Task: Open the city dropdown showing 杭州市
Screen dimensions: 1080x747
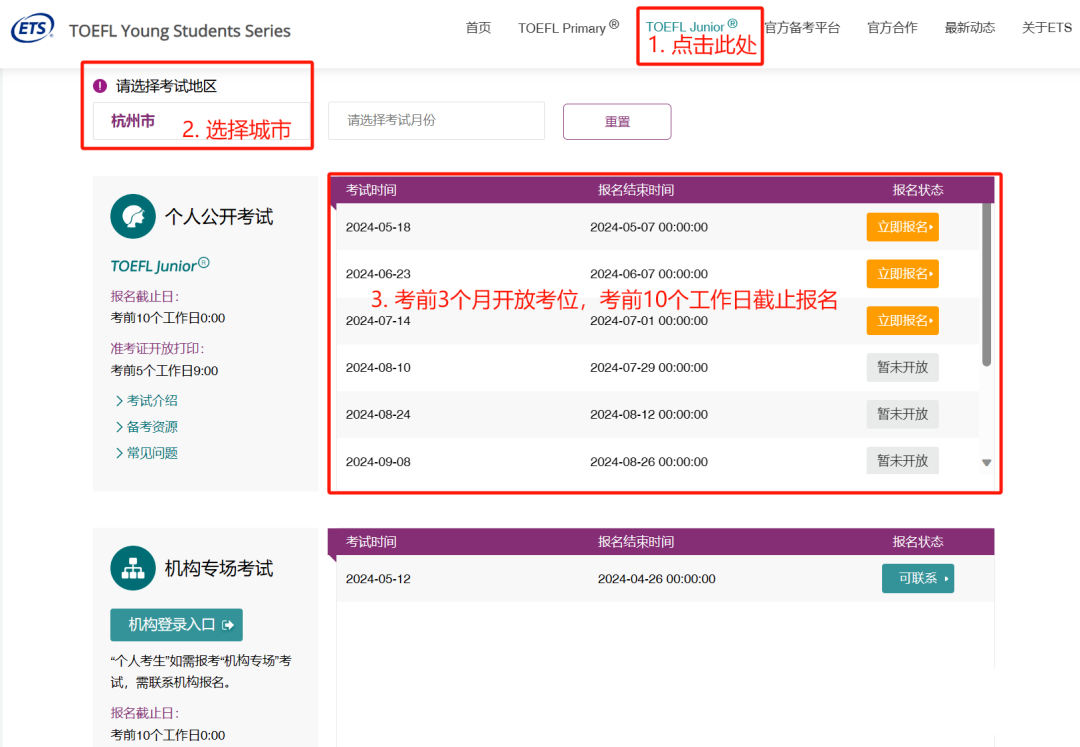Action: [x=202, y=121]
